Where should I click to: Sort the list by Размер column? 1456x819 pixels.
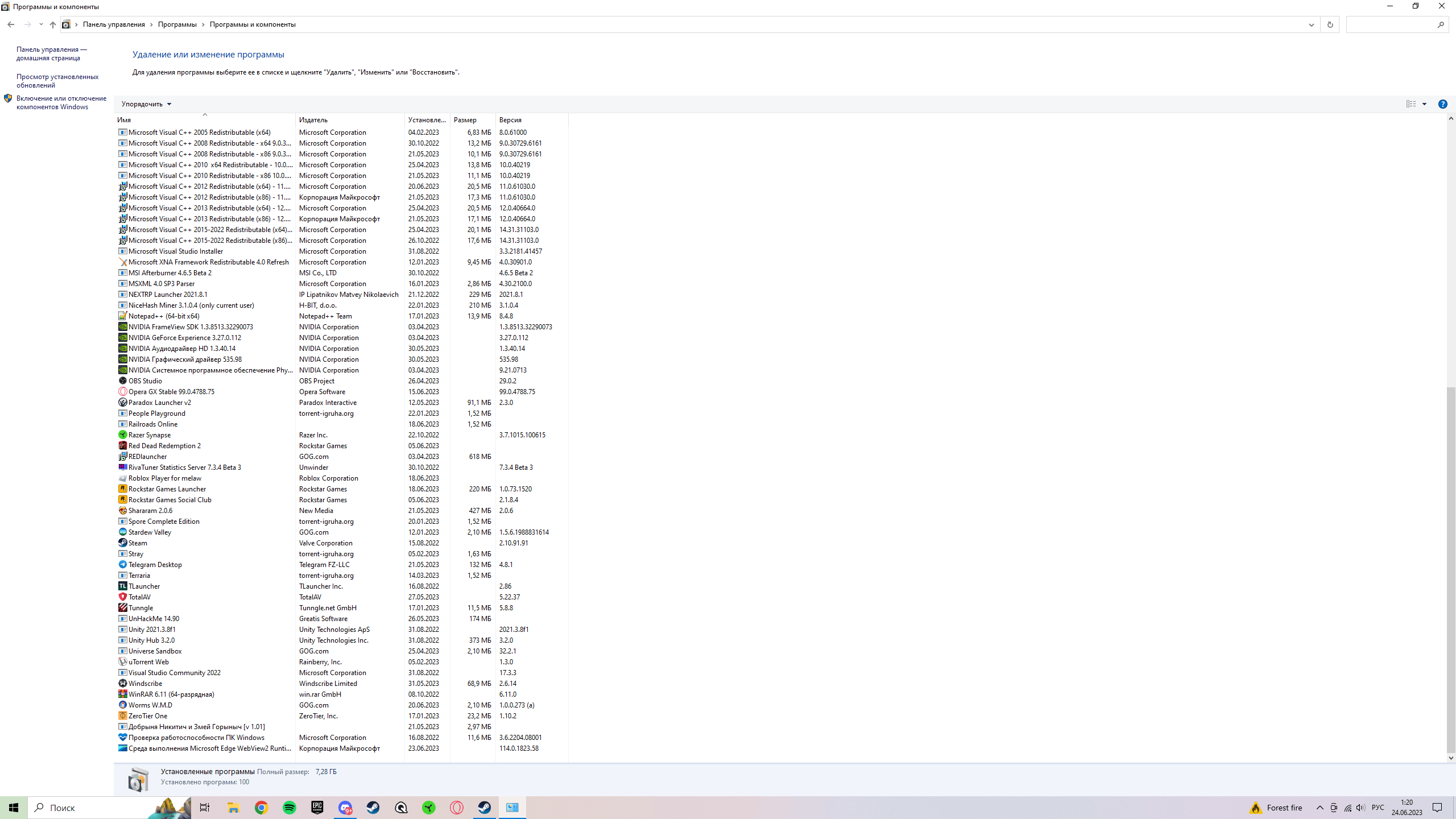pos(473,120)
